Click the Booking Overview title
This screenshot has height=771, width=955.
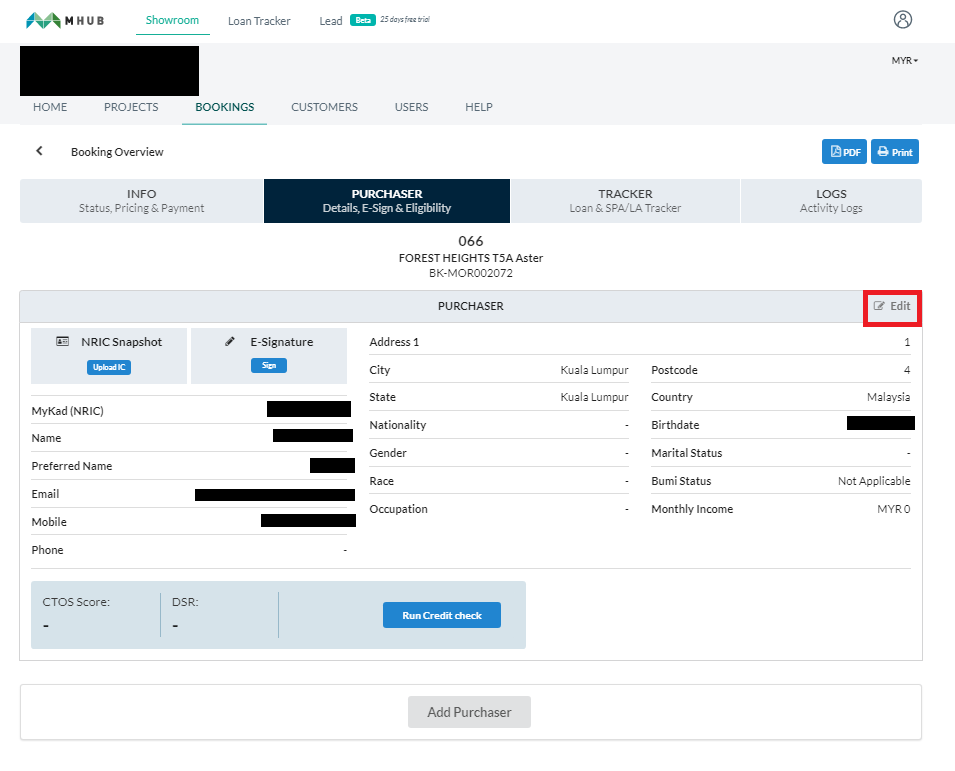117,152
